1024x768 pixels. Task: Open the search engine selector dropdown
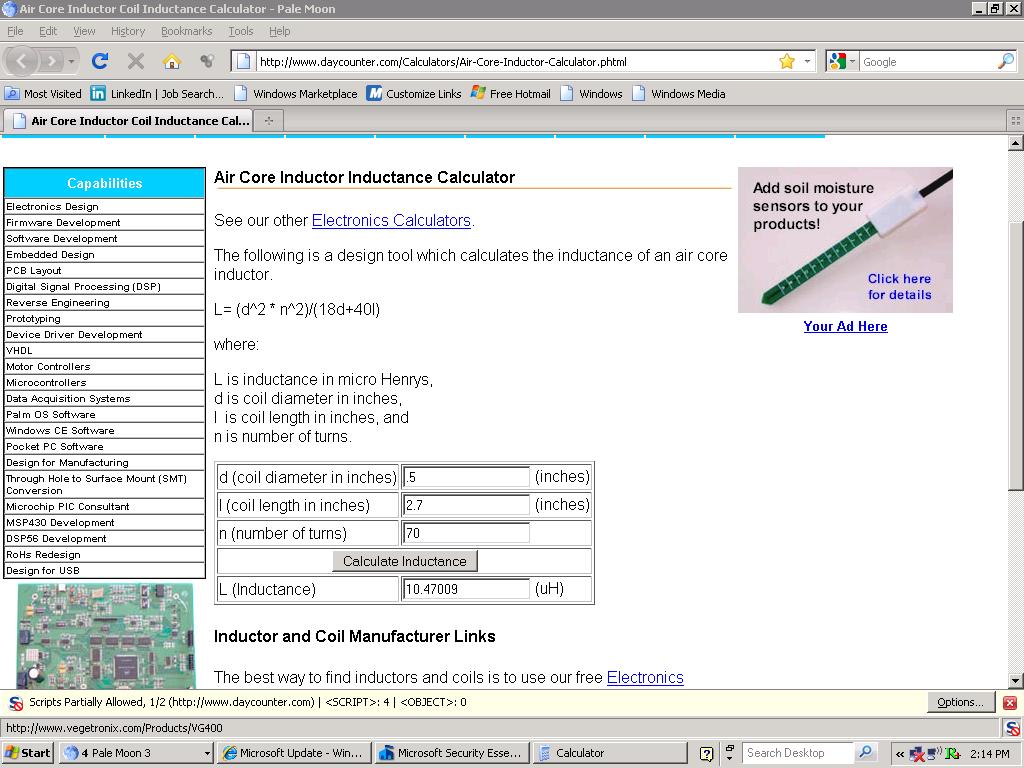841,61
